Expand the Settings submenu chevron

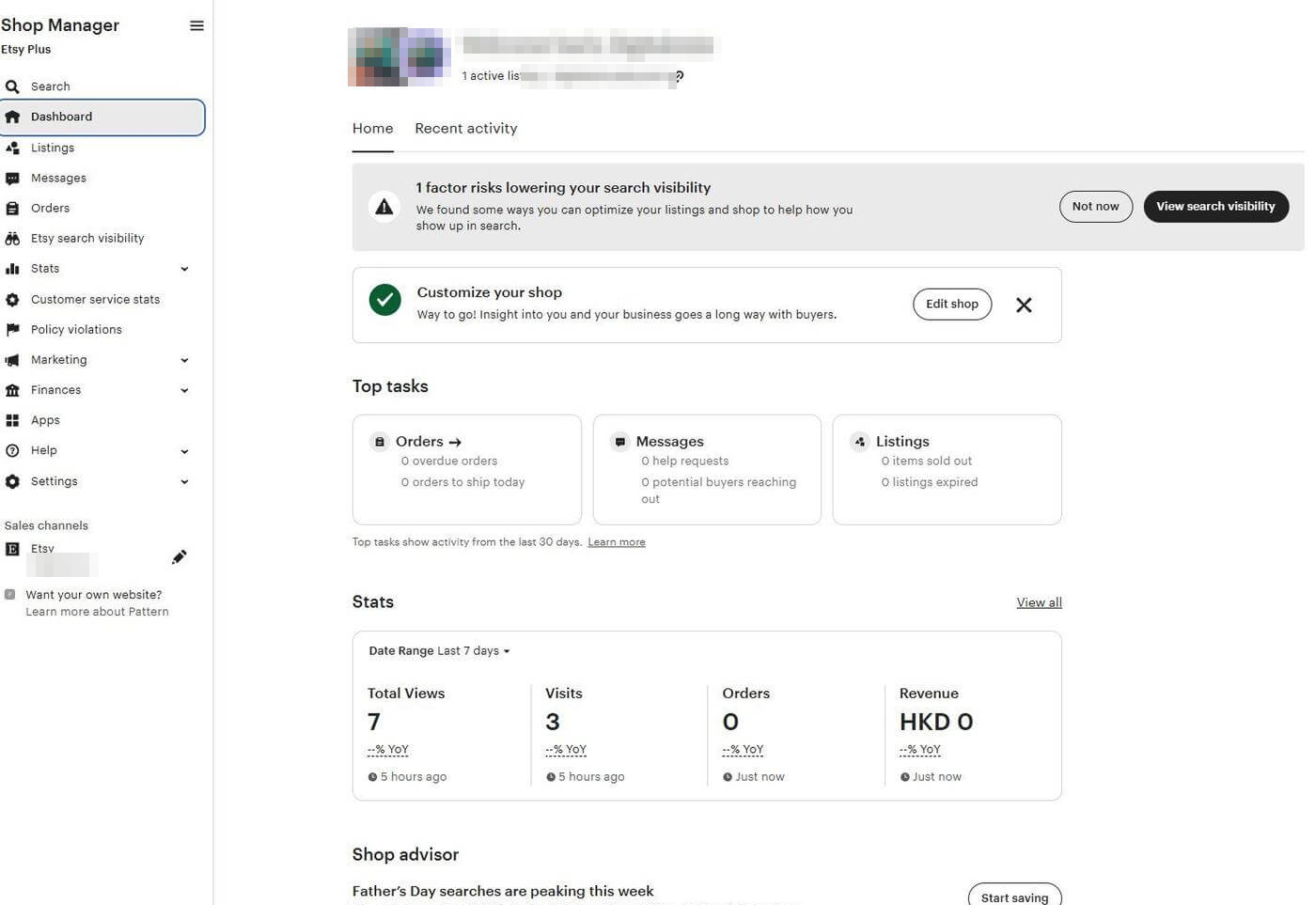coord(184,481)
